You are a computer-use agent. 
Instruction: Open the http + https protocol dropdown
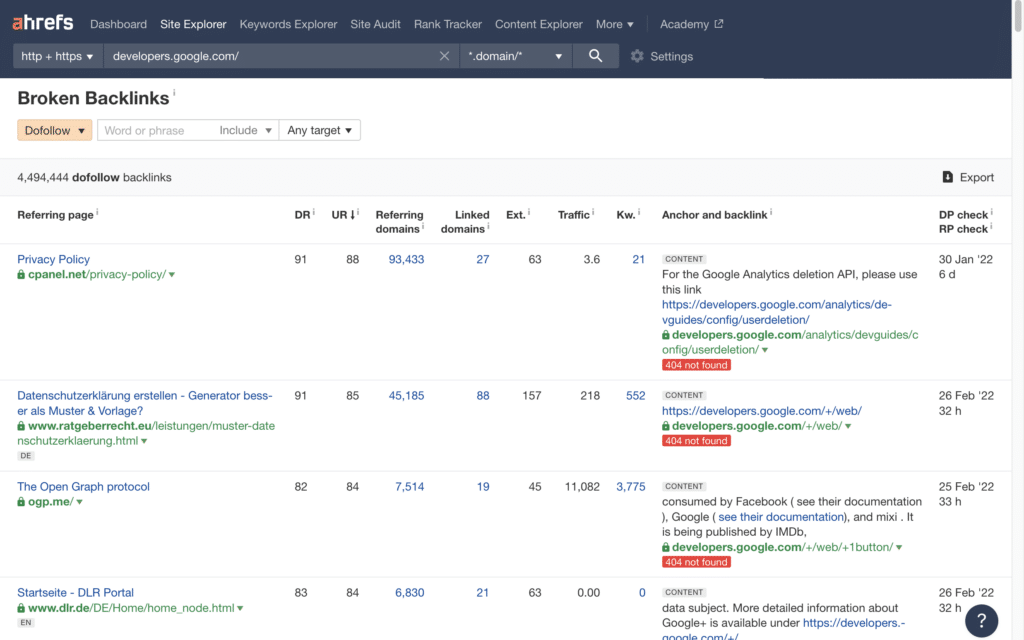point(57,56)
